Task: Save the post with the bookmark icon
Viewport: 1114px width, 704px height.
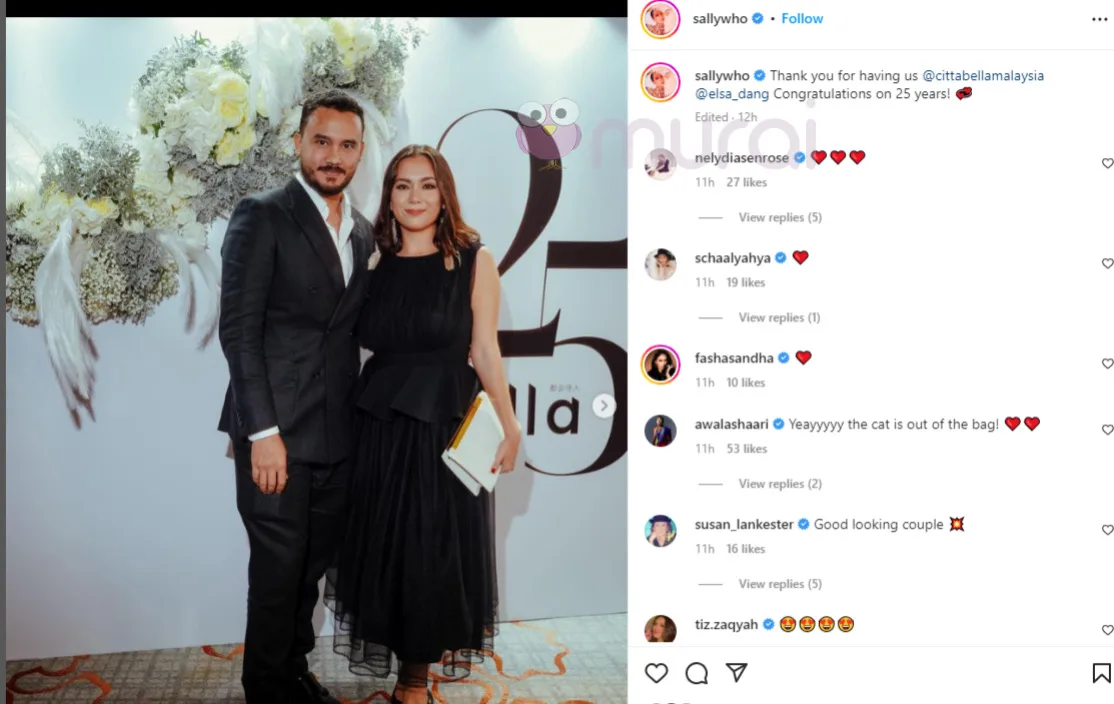Action: coord(1101,673)
